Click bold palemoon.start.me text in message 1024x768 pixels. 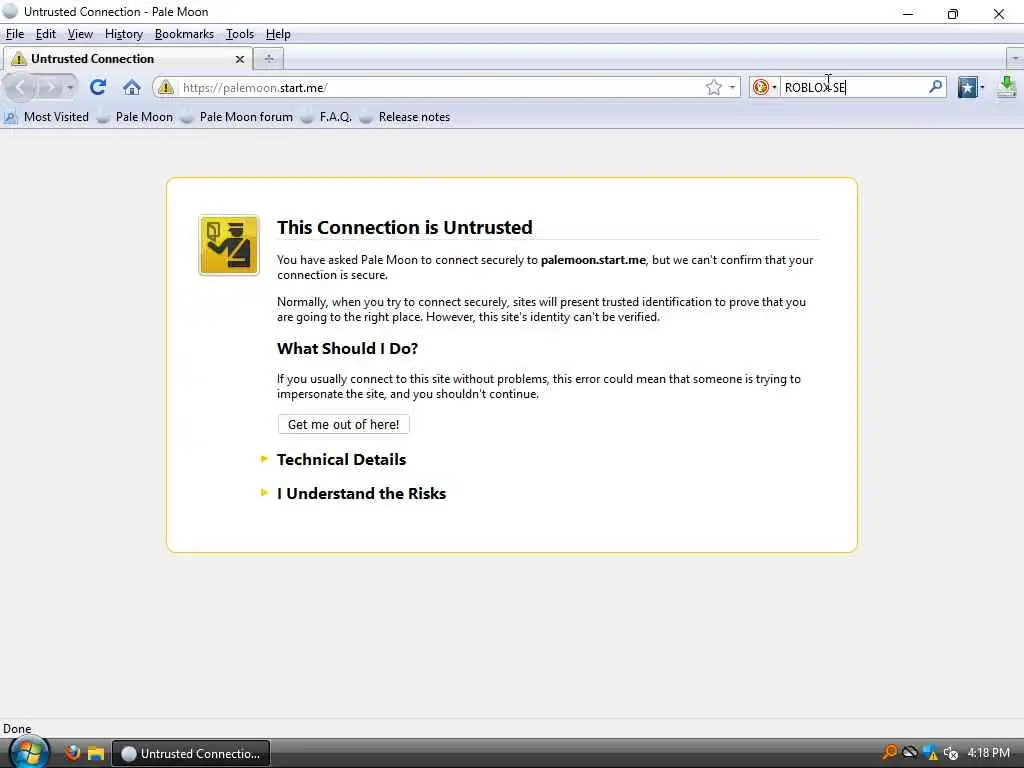pyautogui.click(x=593, y=260)
